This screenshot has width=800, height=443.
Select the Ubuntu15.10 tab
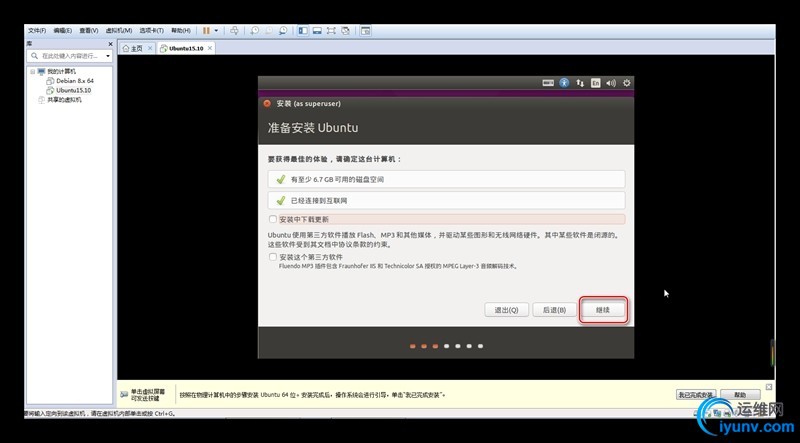click(x=186, y=48)
